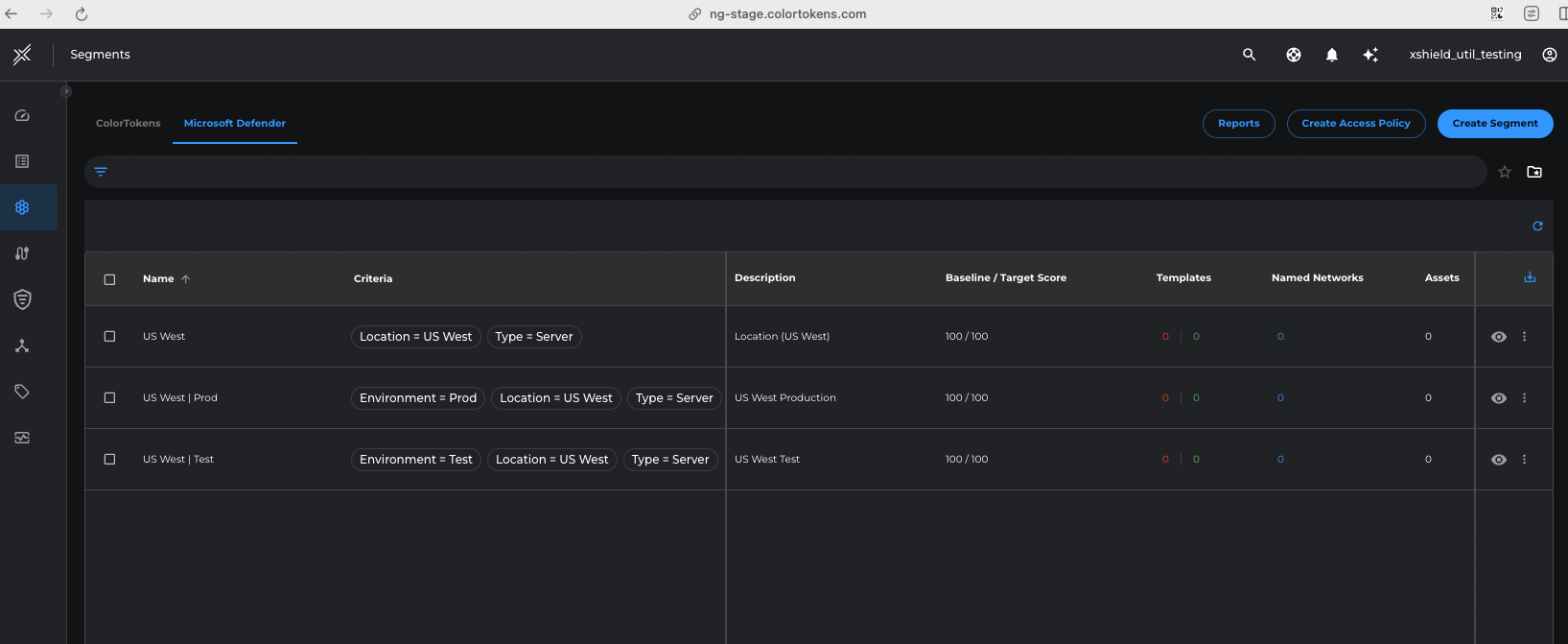Click the Create Access Policy button

coord(1355,124)
